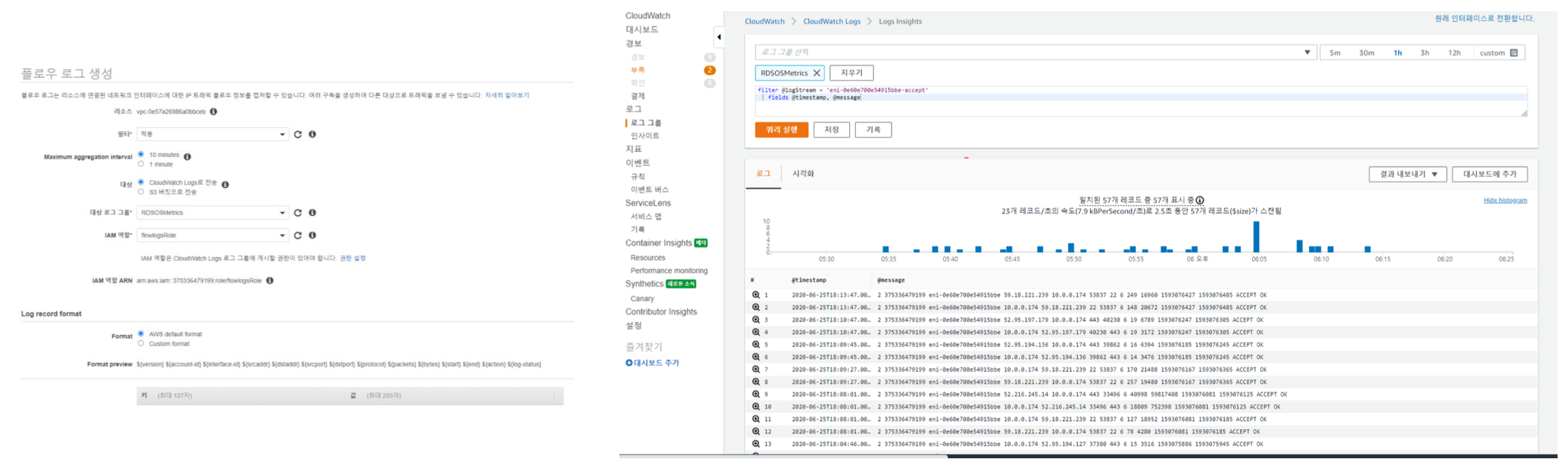Set time range to 30m
Viewport: 1568px width, 468px height.
1367,53
